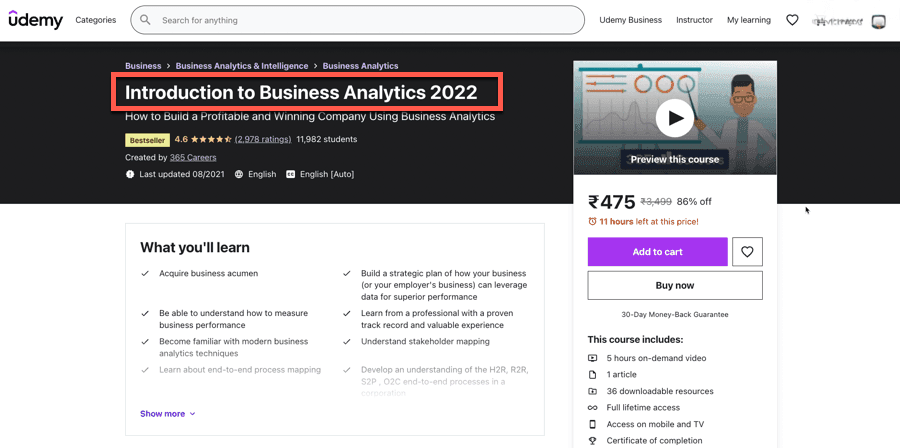Click the Add to cart button
The width and height of the screenshot is (900, 448).
click(x=657, y=252)
